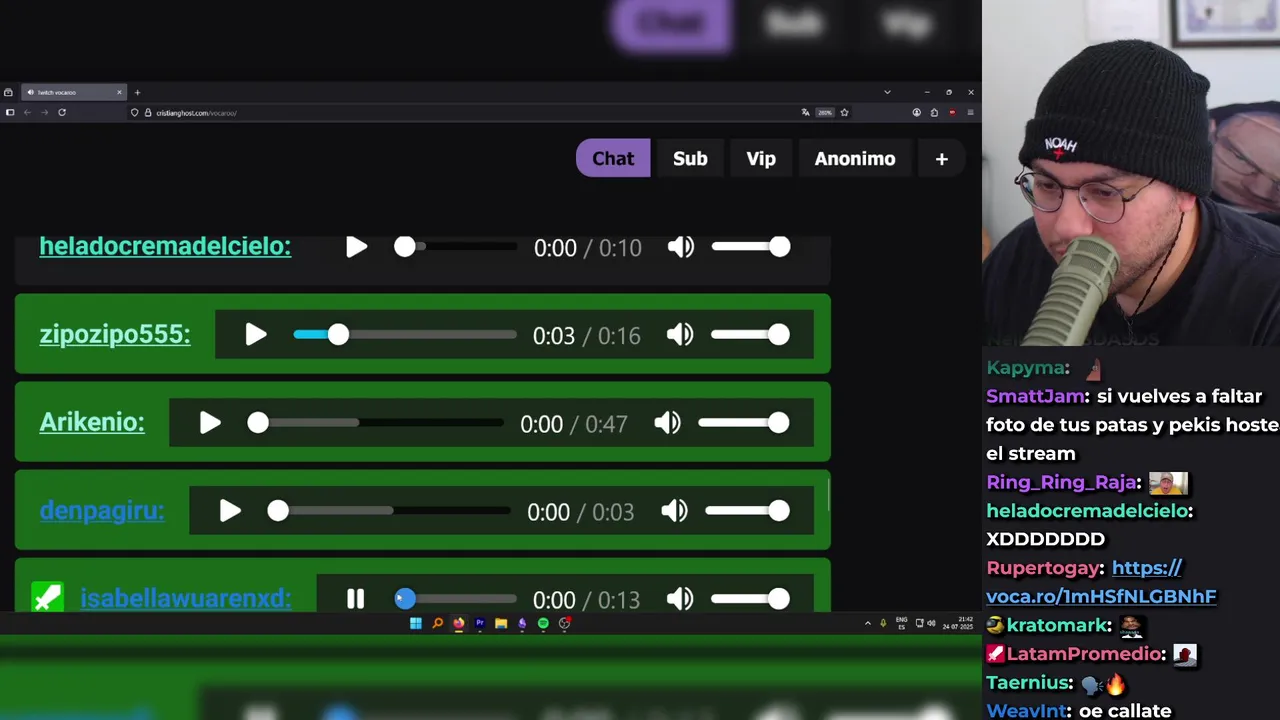Play denpagiru's audio clip
Screen dimensions: 1280x720
click(230, 511)
